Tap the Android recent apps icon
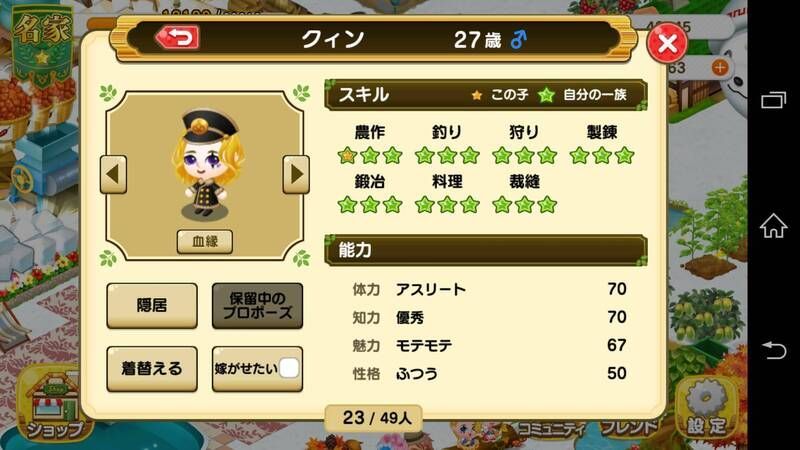Viewport: 800px width, 450px height. tap(773, 99)
